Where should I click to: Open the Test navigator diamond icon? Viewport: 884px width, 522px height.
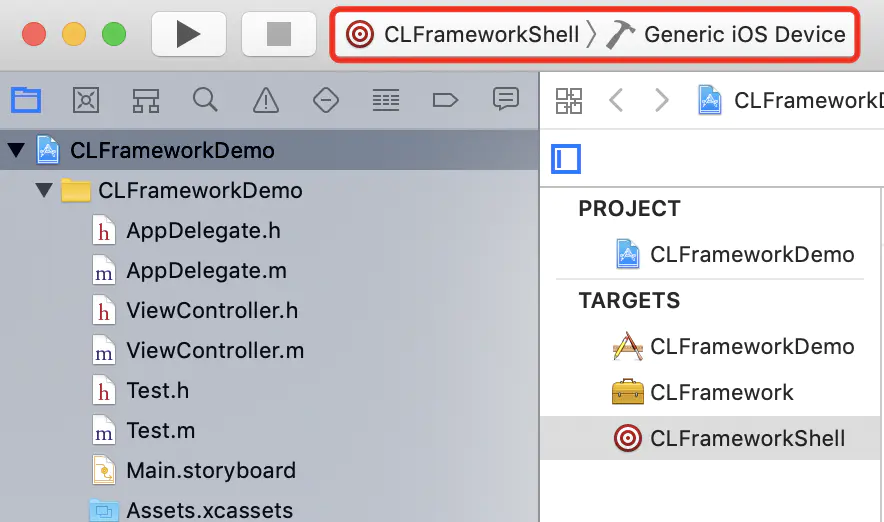(326, 100)
